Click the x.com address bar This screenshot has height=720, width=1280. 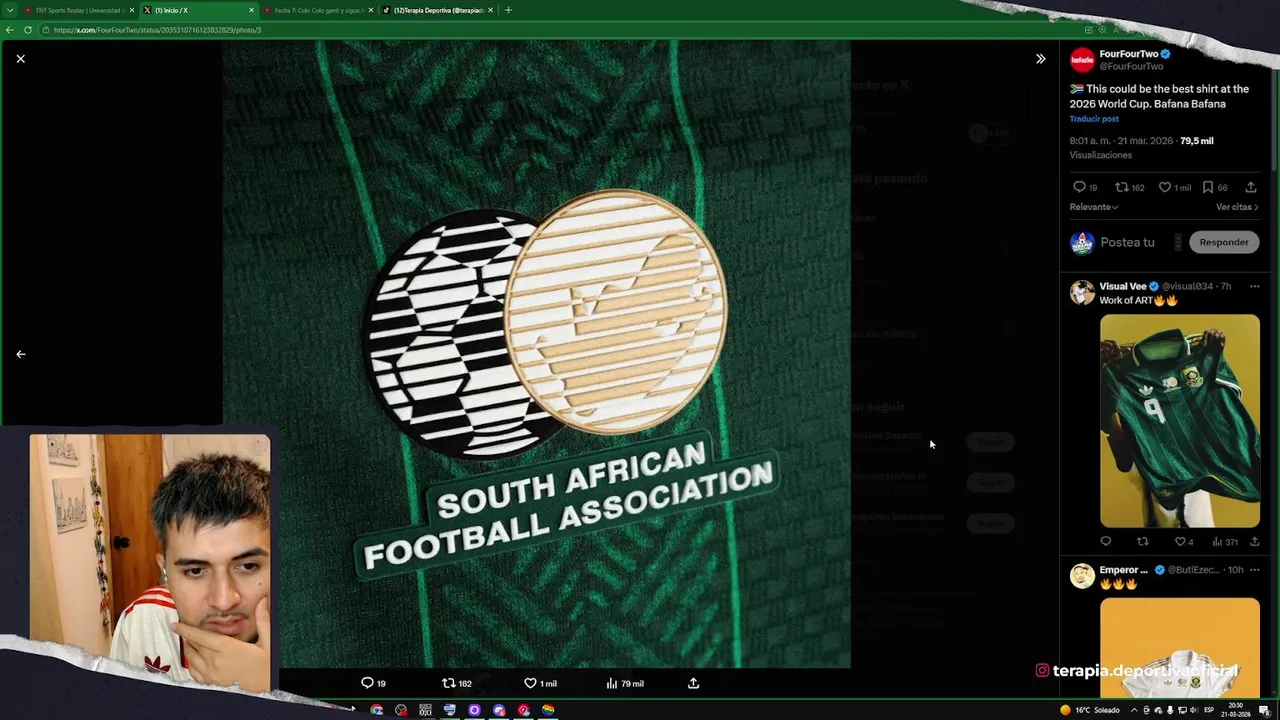(x=560, y=30)
